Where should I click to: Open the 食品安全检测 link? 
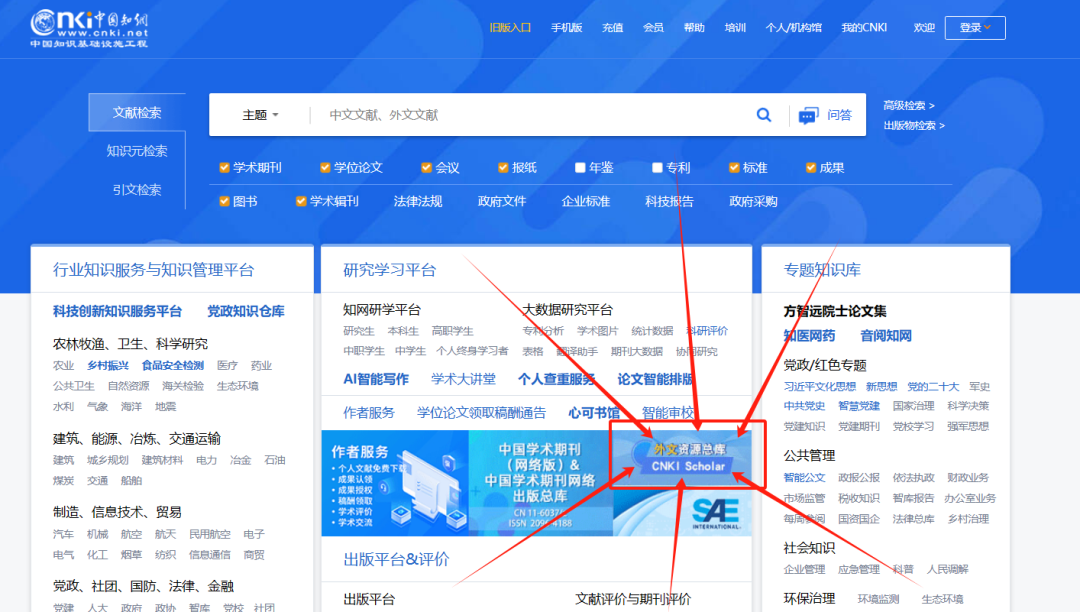pos(172,366)
